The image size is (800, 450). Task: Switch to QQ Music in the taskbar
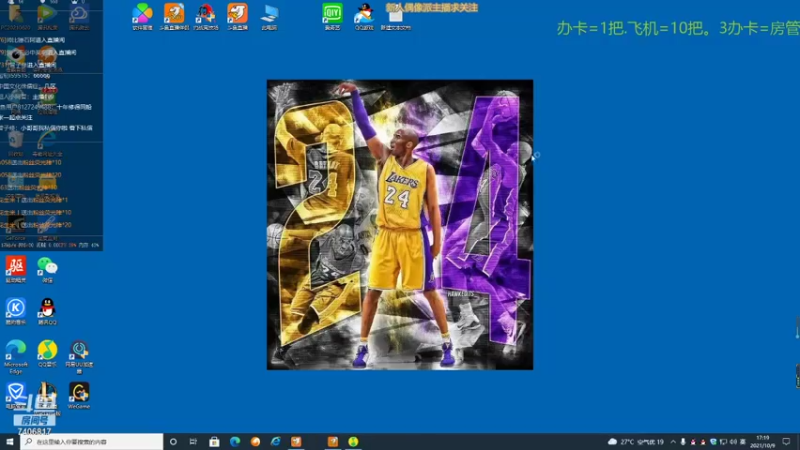pyautogui.click(x=353, y=441)
